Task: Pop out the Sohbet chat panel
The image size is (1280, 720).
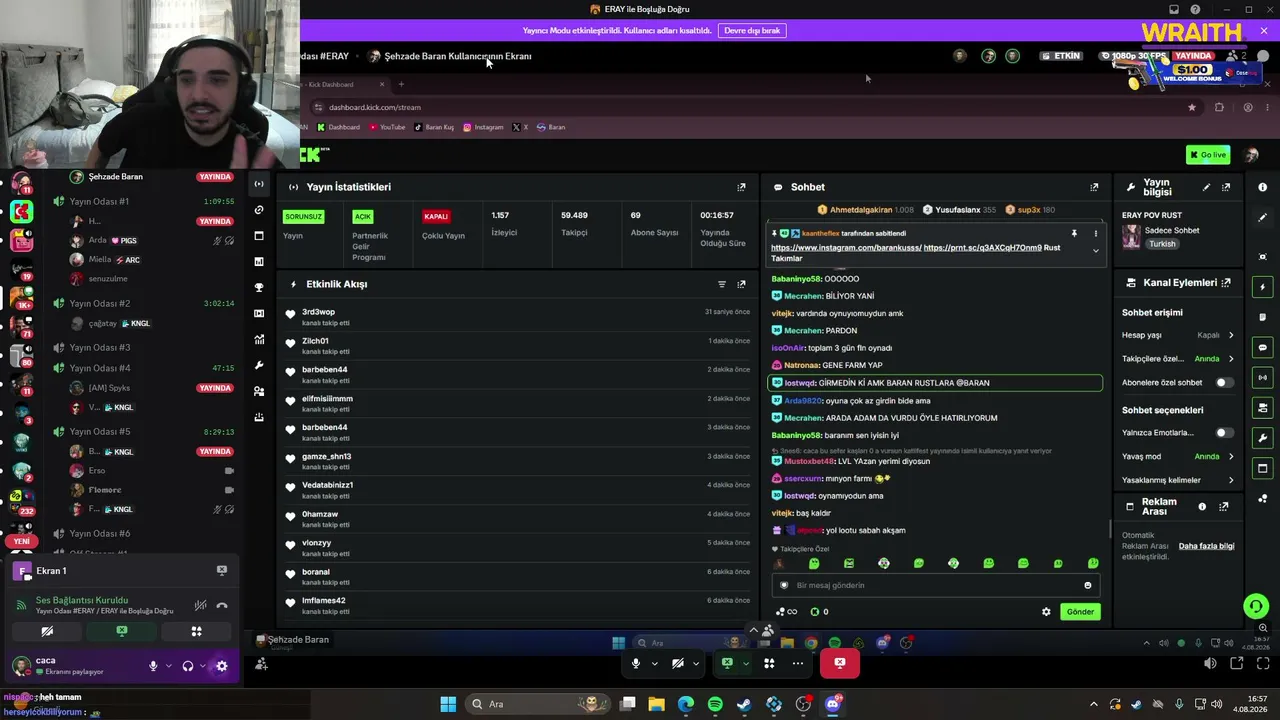Action: [x=1094, y=187]
